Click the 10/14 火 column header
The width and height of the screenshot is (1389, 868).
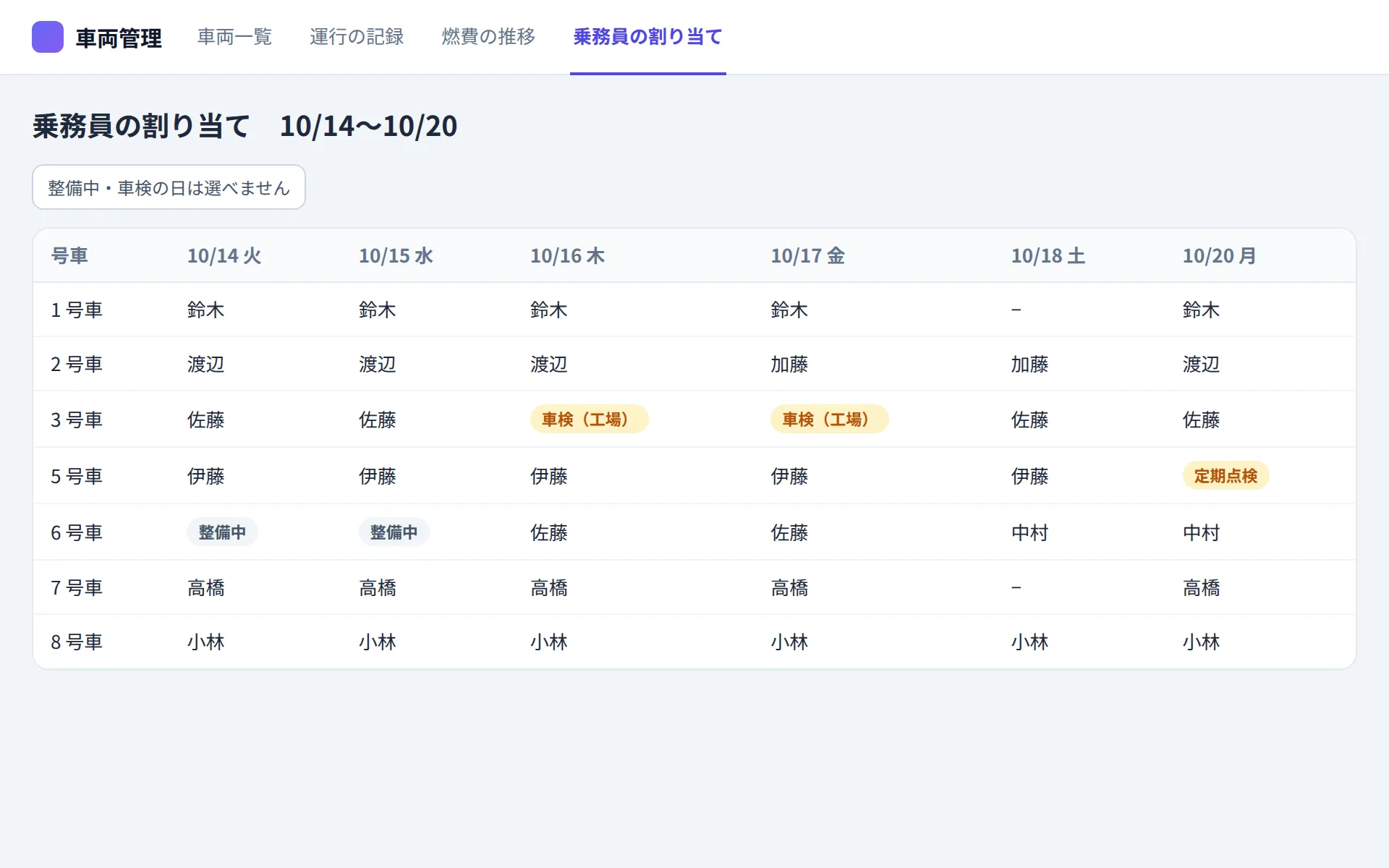(224, 256)
